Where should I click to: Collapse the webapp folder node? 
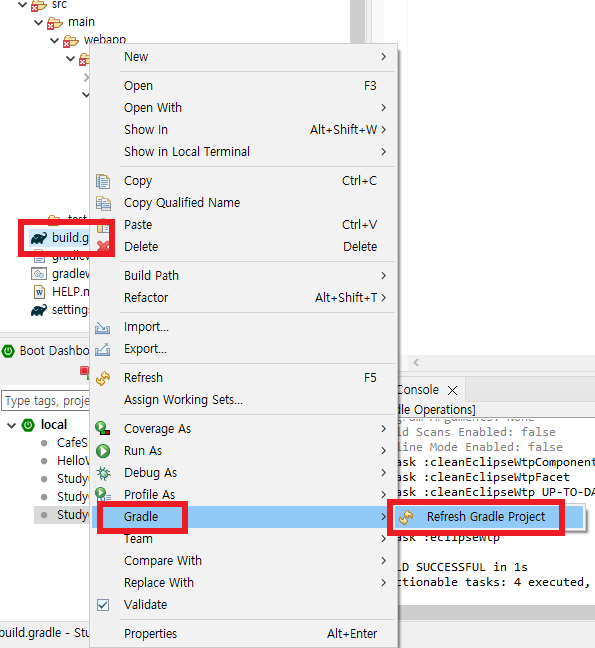(54, 40)
